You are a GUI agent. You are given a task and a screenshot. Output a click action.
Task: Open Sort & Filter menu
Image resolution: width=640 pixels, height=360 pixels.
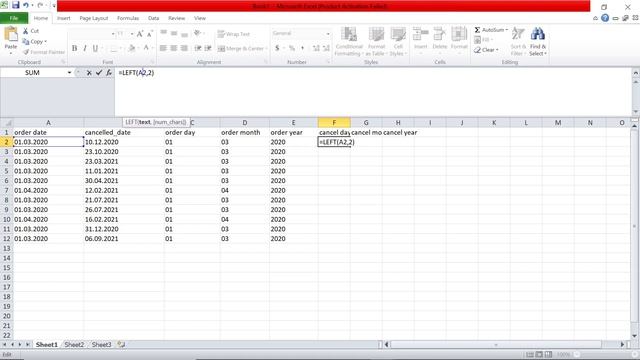click(x=518, y=42)
